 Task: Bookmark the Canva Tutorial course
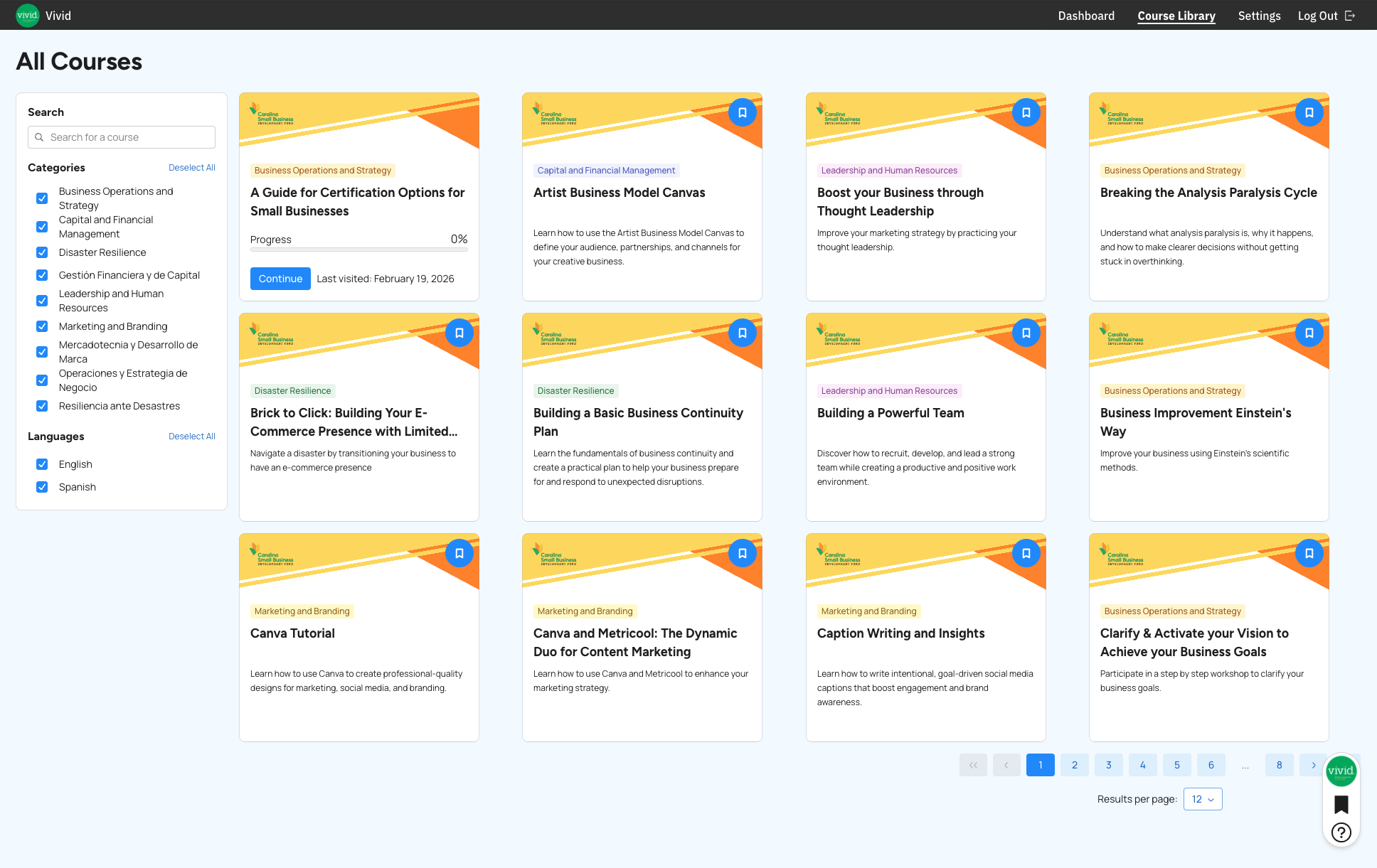click(x=459, y=553)
